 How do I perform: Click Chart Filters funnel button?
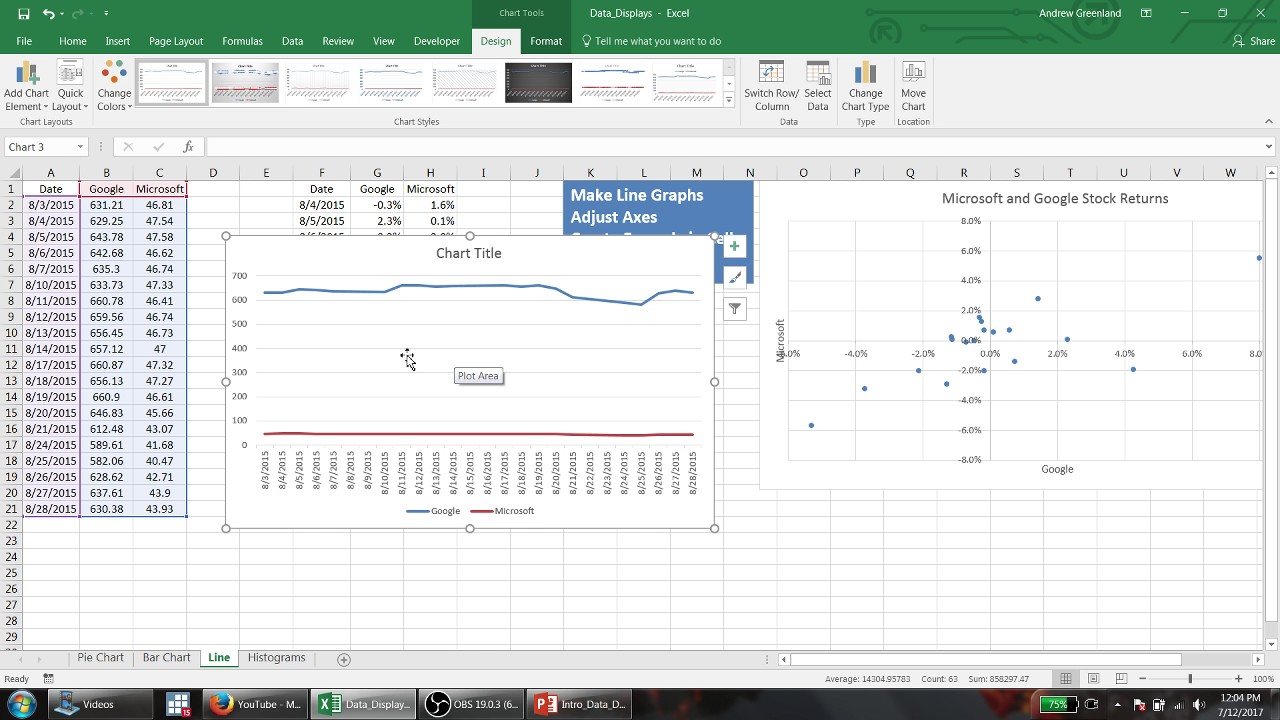tap(734, 309)
